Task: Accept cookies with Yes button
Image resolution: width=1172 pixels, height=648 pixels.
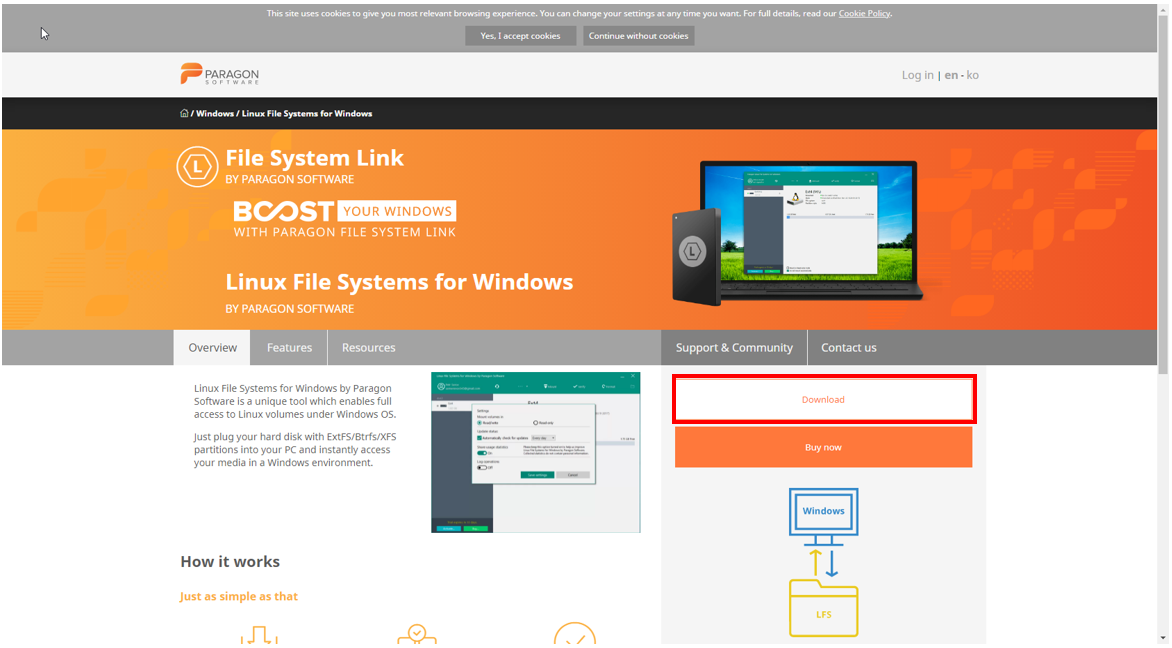Action: 520,36
